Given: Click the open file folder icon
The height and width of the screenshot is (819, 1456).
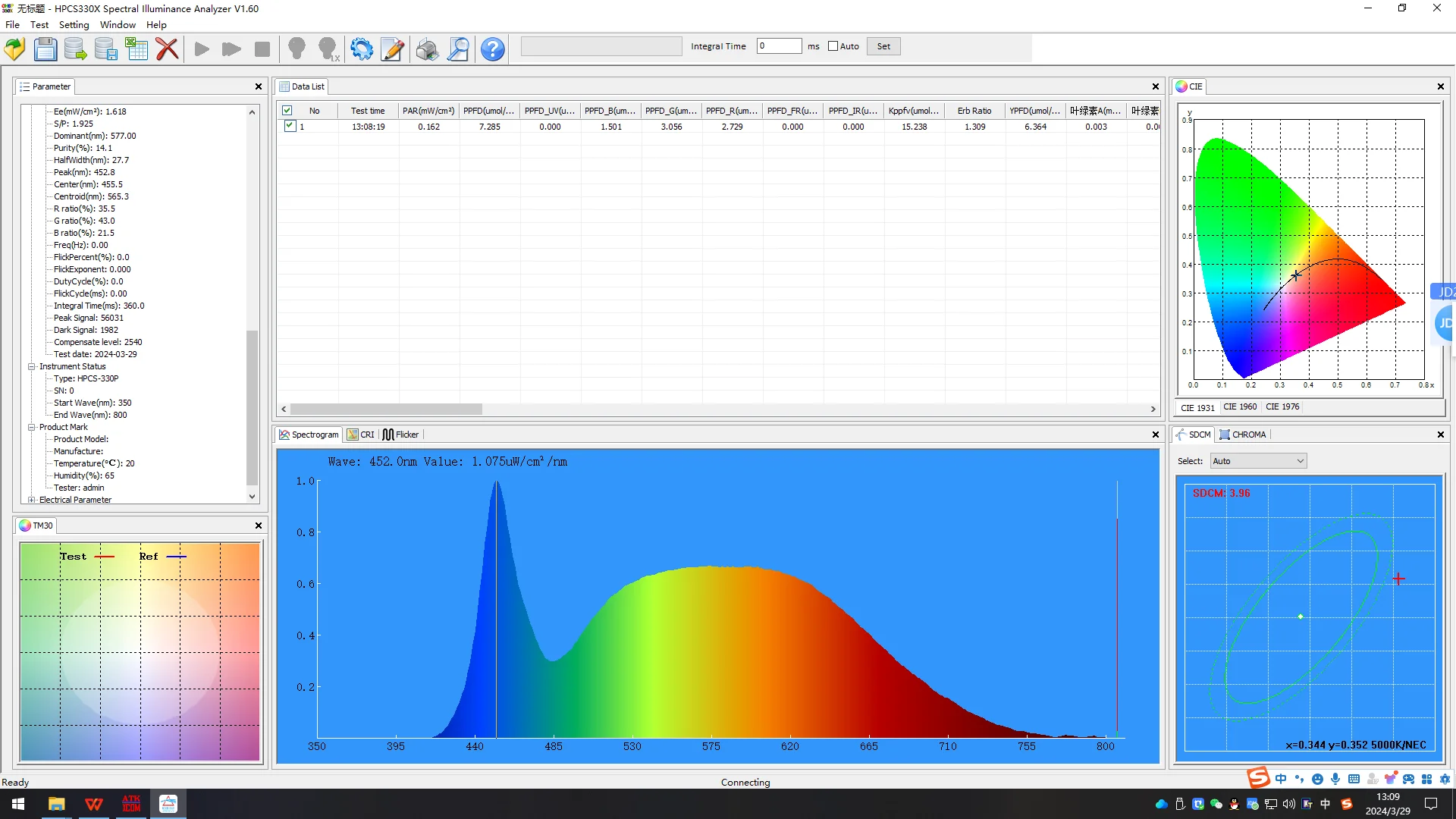Looking at the screenshot, I should (14, 49).
